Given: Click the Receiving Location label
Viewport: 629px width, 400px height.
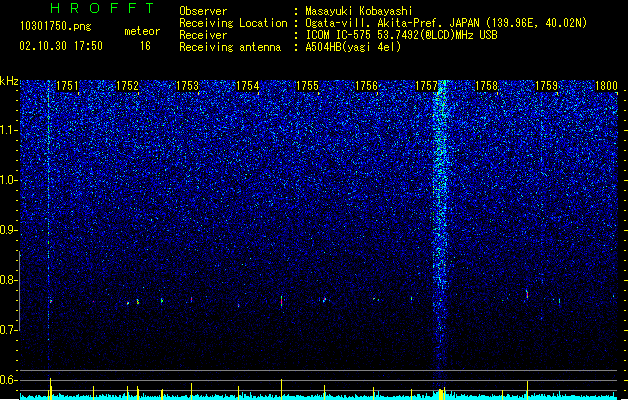Looking at the screenshot, I should pos(233,23).
